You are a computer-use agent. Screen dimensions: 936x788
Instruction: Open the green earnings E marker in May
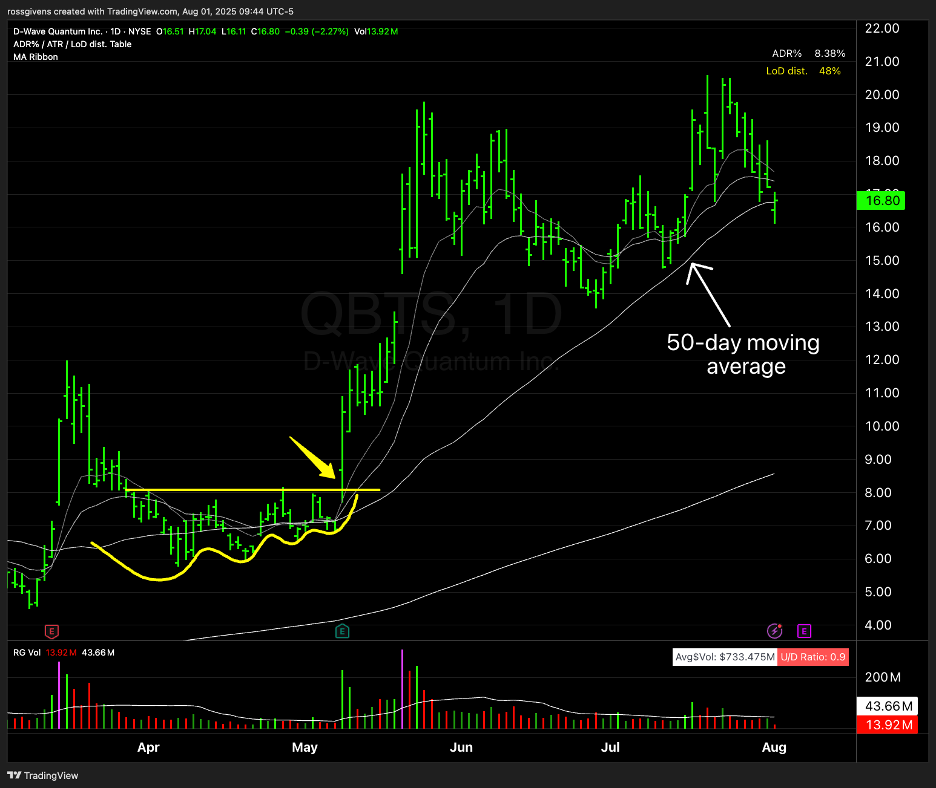(342, 631)
